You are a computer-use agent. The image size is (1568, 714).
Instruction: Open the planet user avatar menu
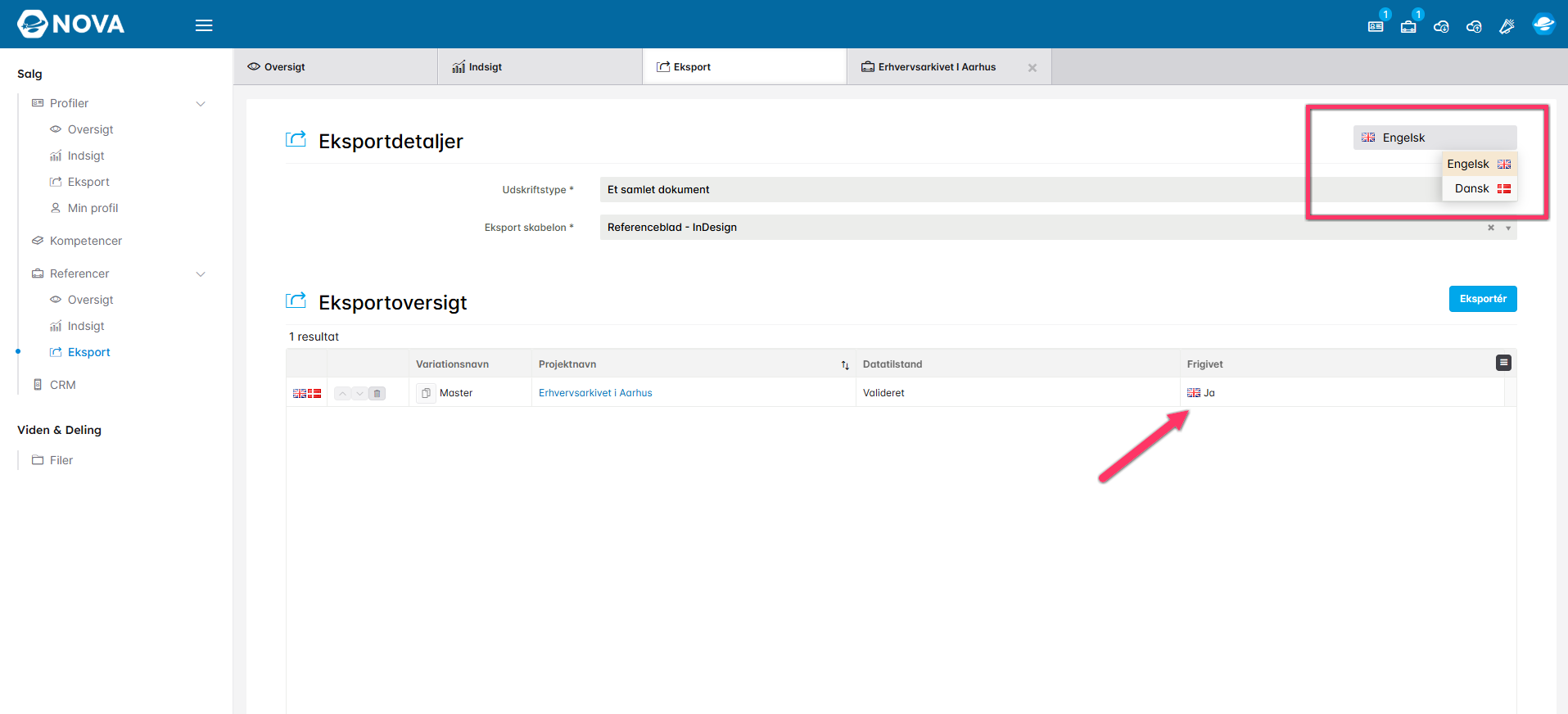tap(1543, 24)
